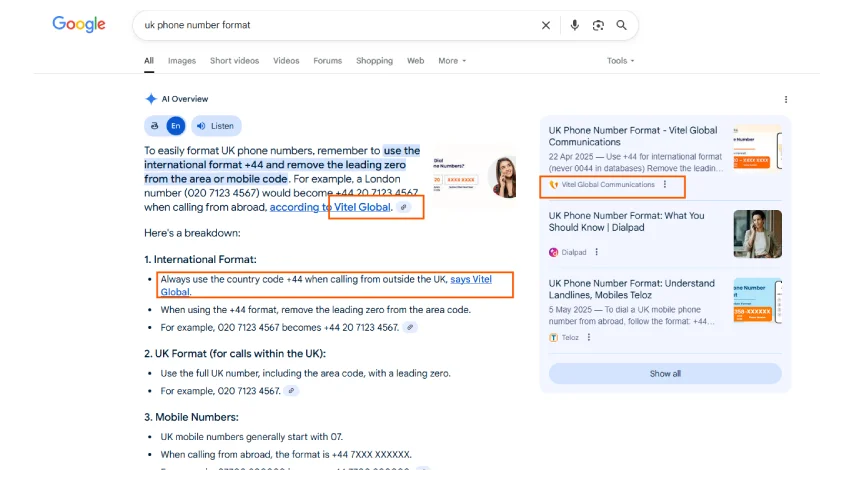The image size is (854, 480).
Task: Switch to the Shopping tab
Action: 374,60
